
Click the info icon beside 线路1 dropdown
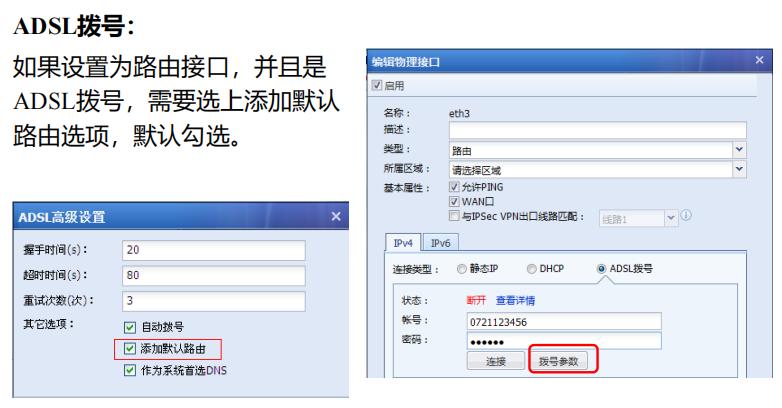[x=686, y=215]
